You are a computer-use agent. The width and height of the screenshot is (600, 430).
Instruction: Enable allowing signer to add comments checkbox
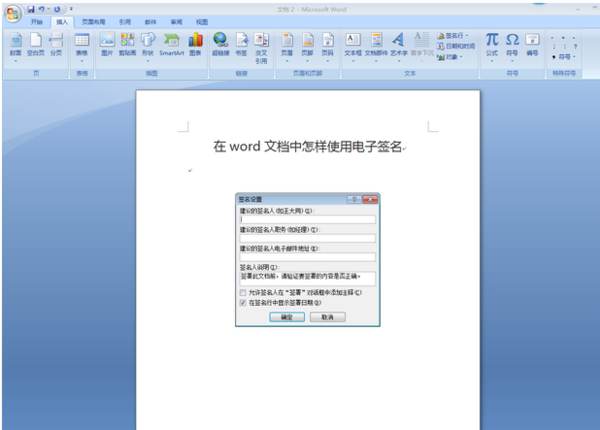243,292
